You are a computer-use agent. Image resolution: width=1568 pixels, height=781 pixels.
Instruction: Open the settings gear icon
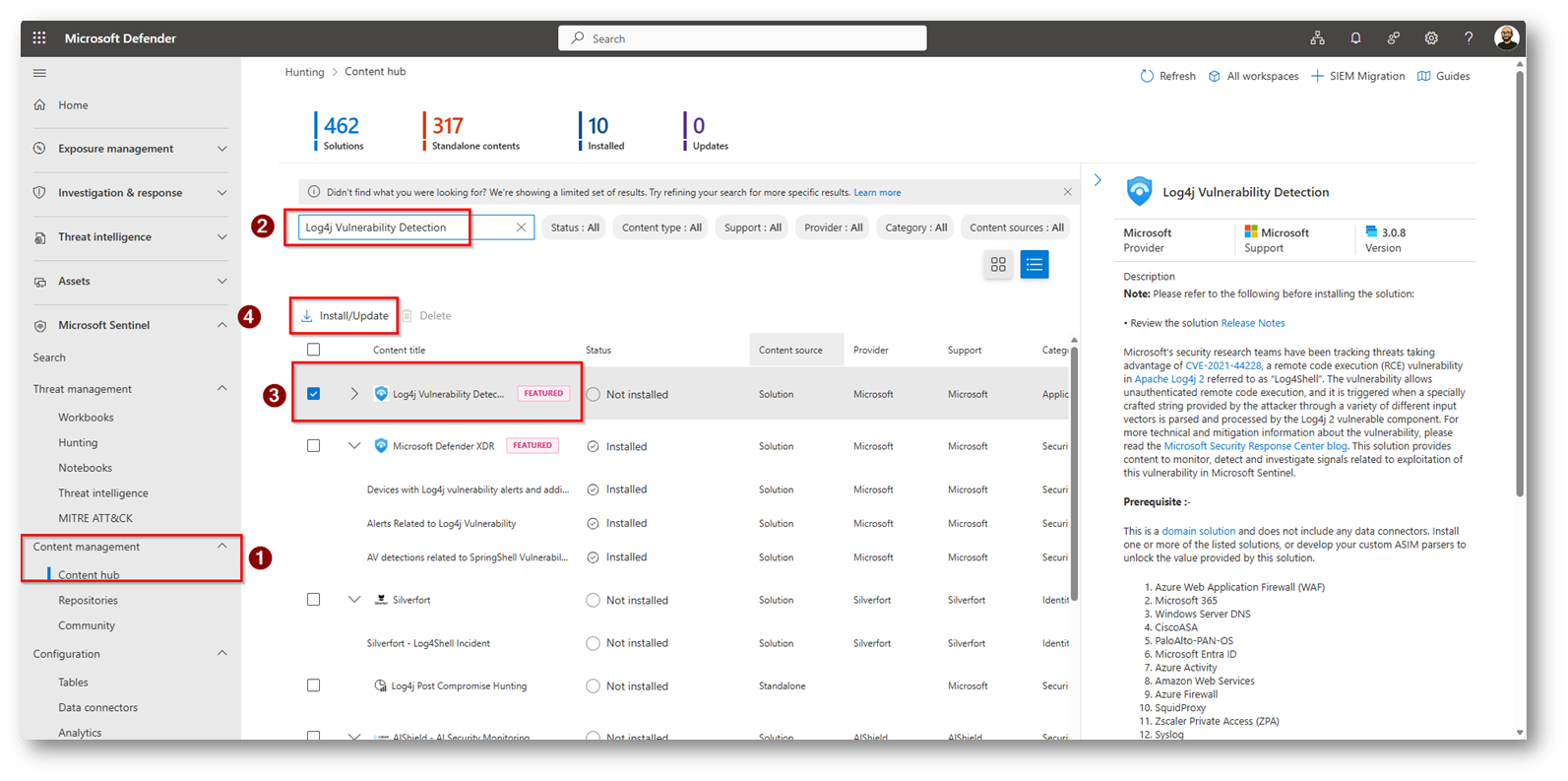tap(1431, 38)
